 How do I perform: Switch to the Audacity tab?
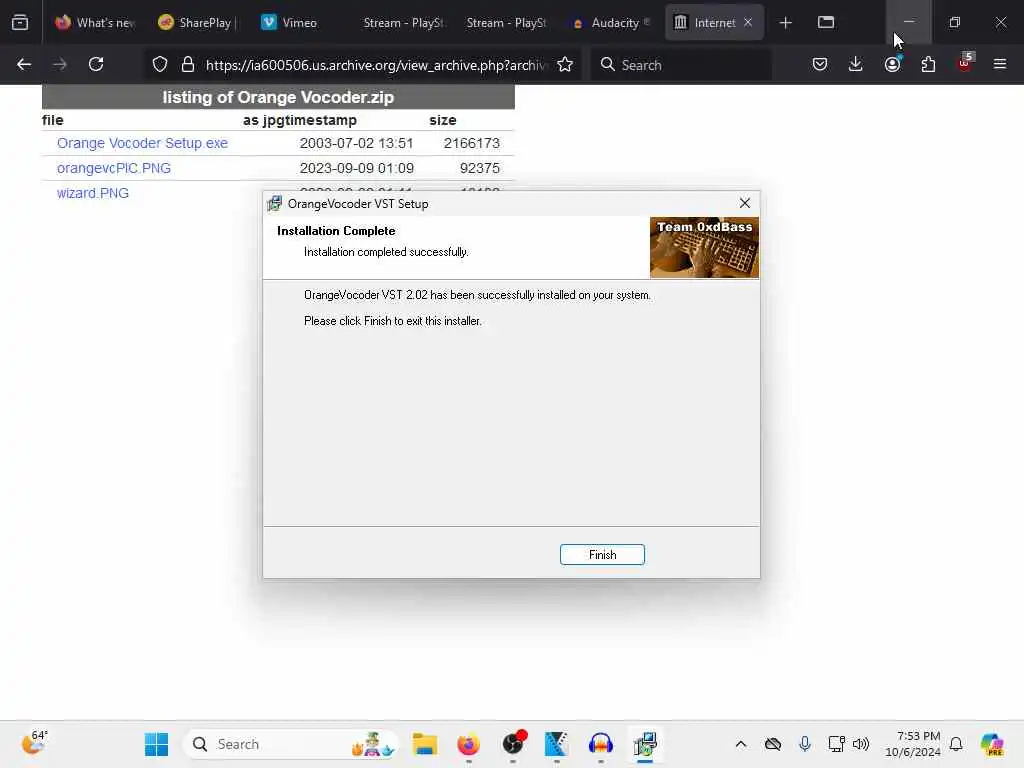click(x=611, y=23)
